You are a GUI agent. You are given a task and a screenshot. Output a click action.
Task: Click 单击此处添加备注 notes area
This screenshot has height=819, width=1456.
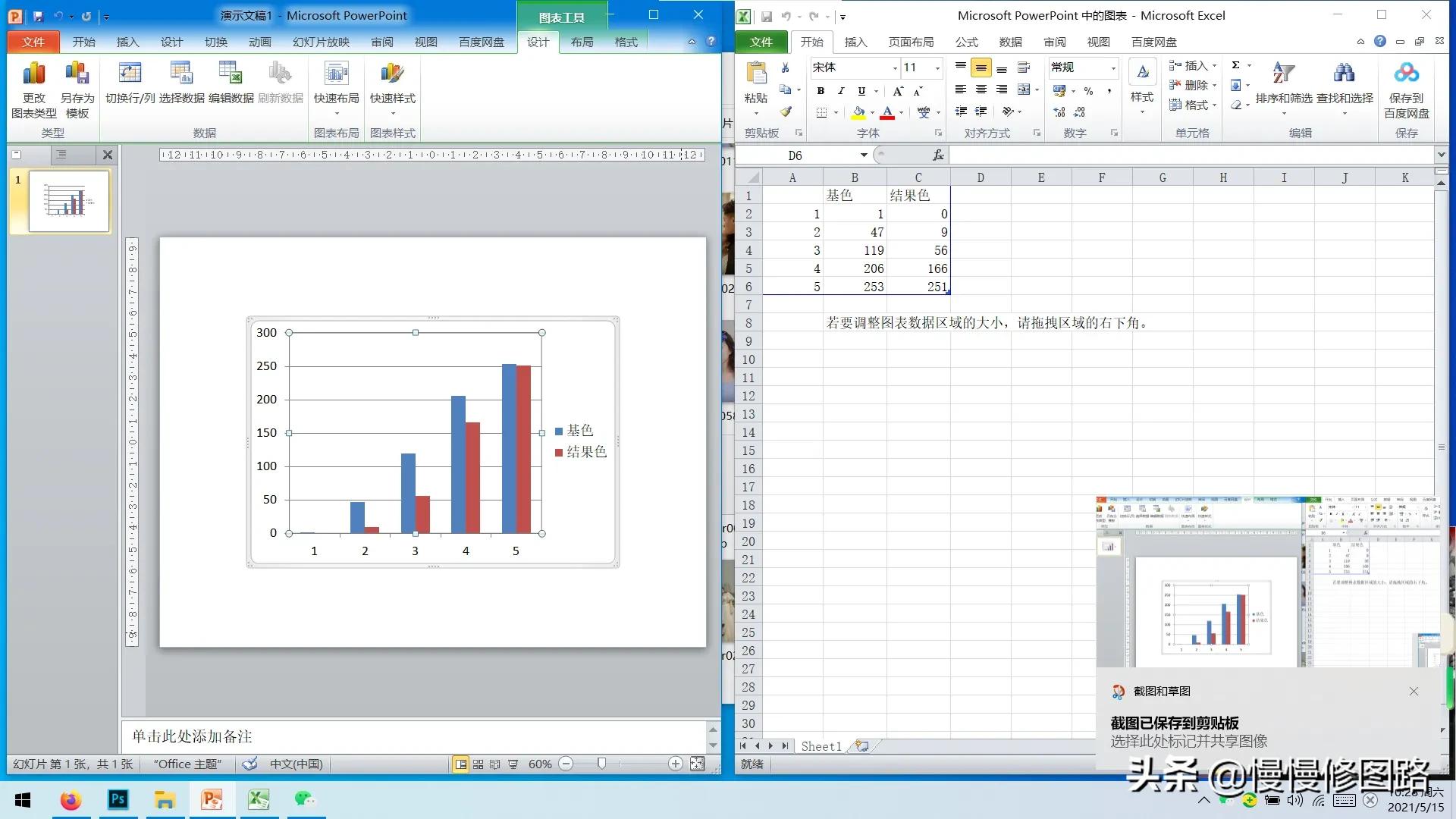click(x=414, y=736)
